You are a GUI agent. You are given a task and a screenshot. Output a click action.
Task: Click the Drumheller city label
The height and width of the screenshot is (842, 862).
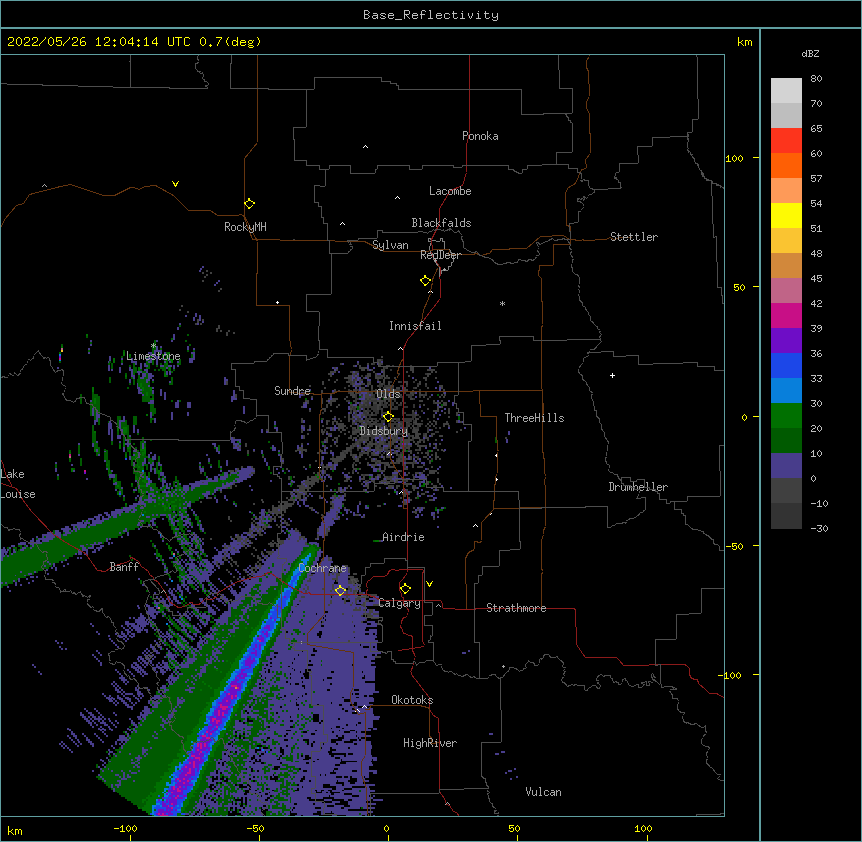(x=638, y=487)
